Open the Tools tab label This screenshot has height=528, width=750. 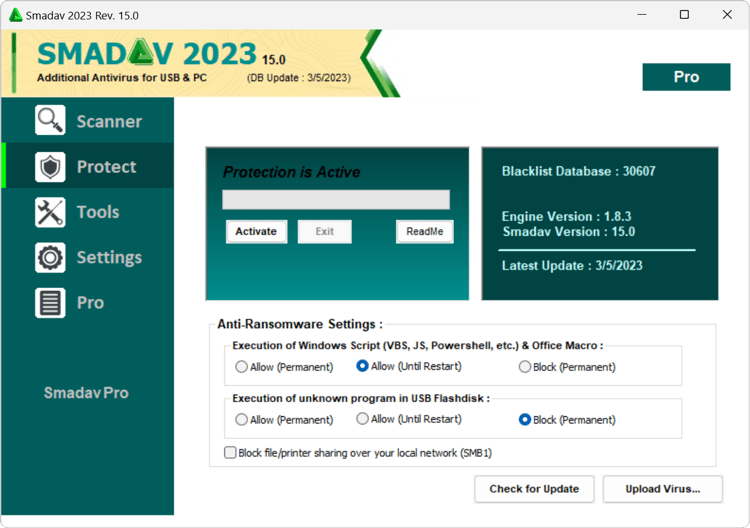pos(98,212)
